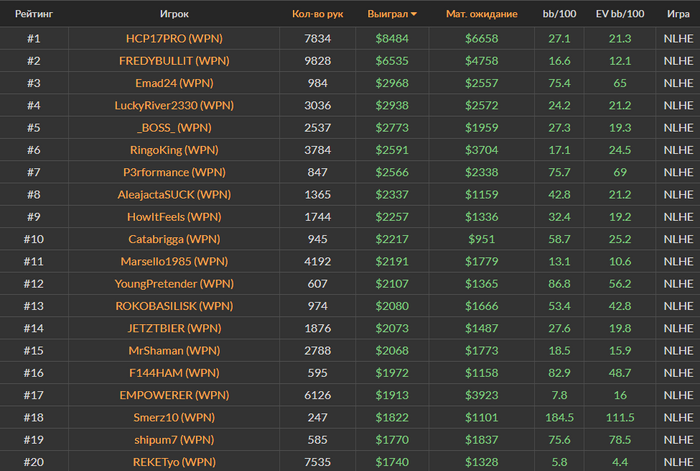Viewport: 700px width, 471px height.
Task: Sort by Выиграл column header
Action: [x=393, y=15]
